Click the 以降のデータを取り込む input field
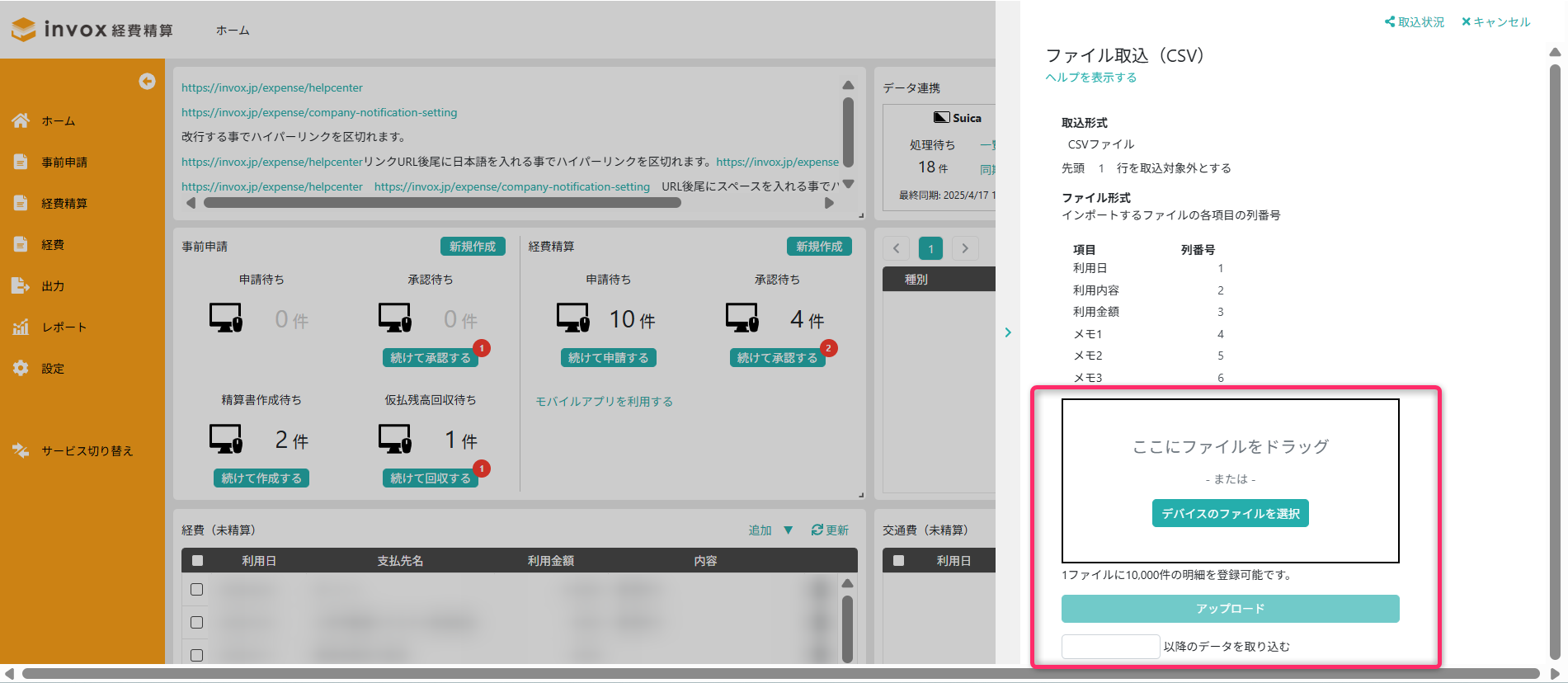Viewport: 1568px width, 683px height. (x=1110, y=647)
